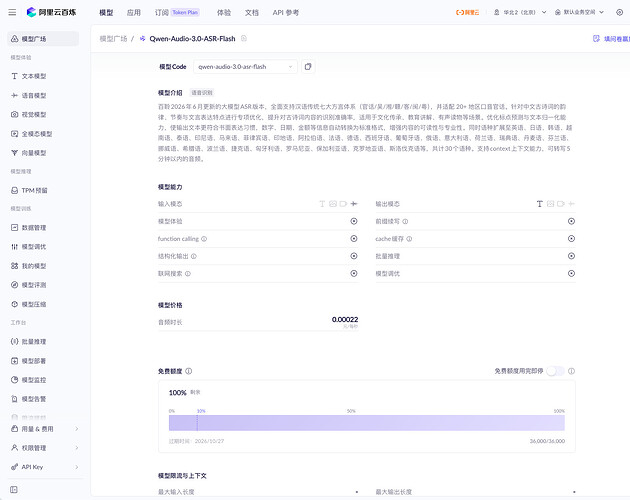Click the 结构化输出 capability indicator

[x=354, y=256]
